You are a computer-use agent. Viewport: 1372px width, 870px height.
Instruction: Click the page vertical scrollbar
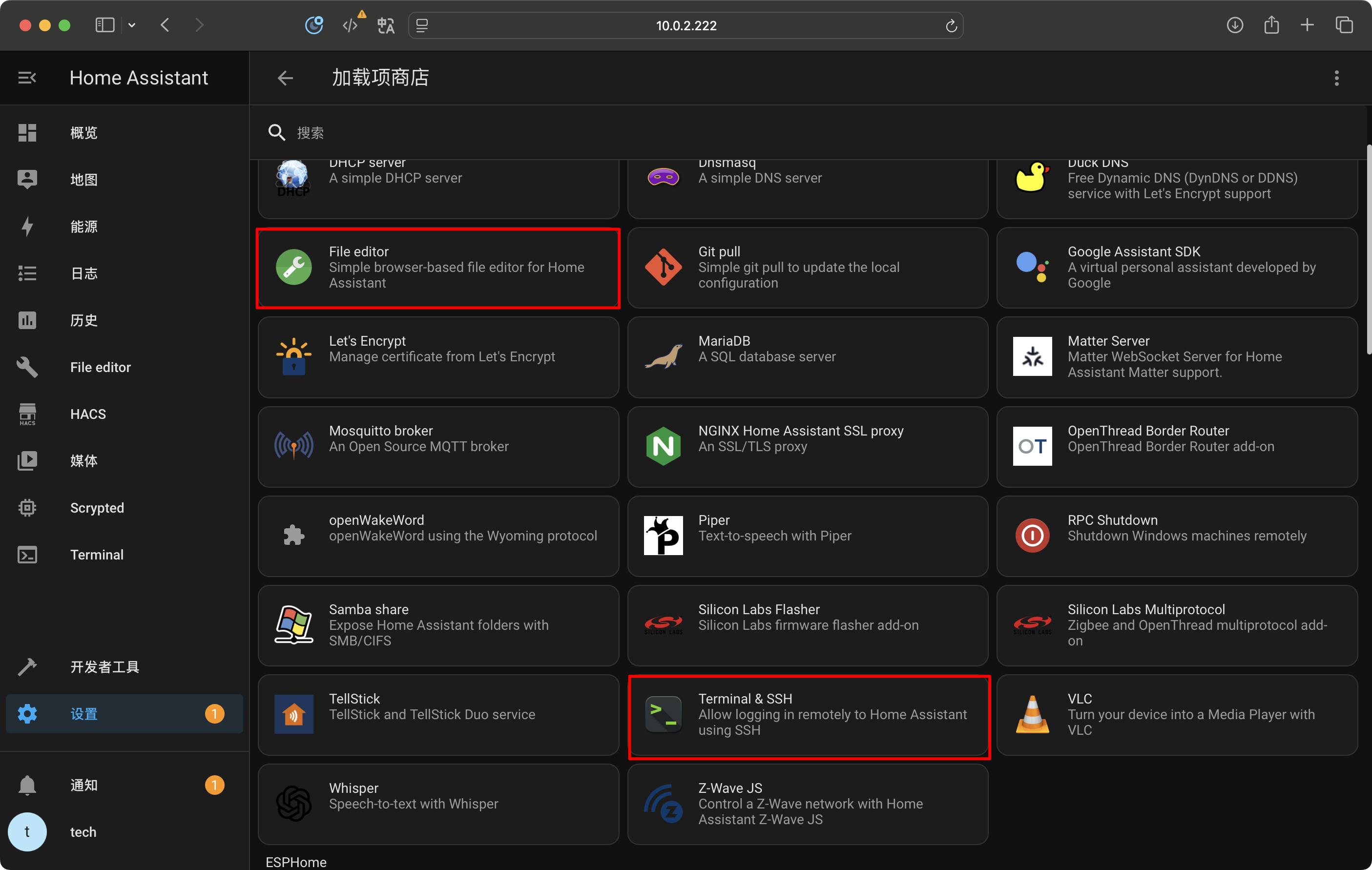click(1368, 249)
